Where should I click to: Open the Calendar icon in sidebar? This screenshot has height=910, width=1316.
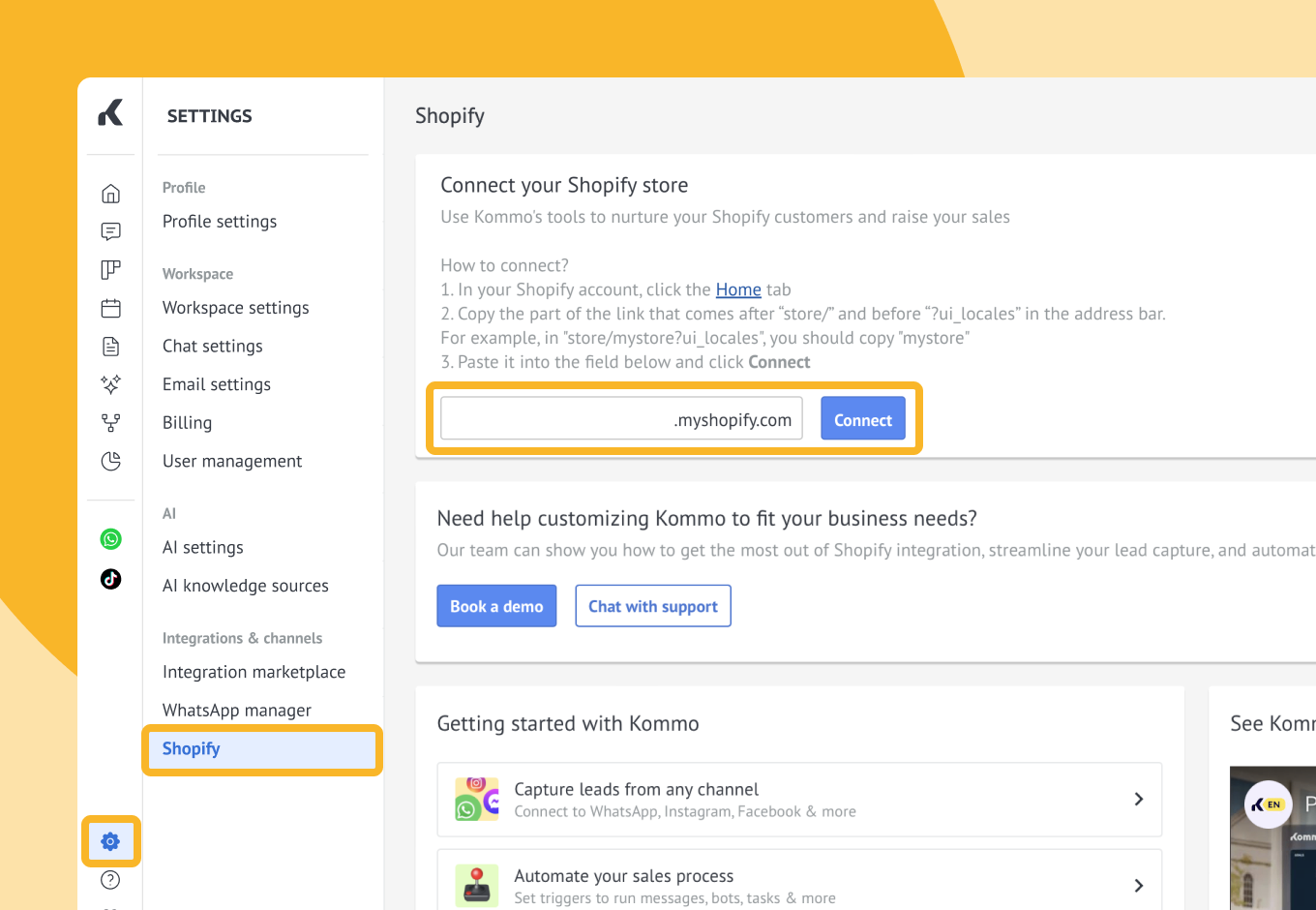tap(110, 308)
